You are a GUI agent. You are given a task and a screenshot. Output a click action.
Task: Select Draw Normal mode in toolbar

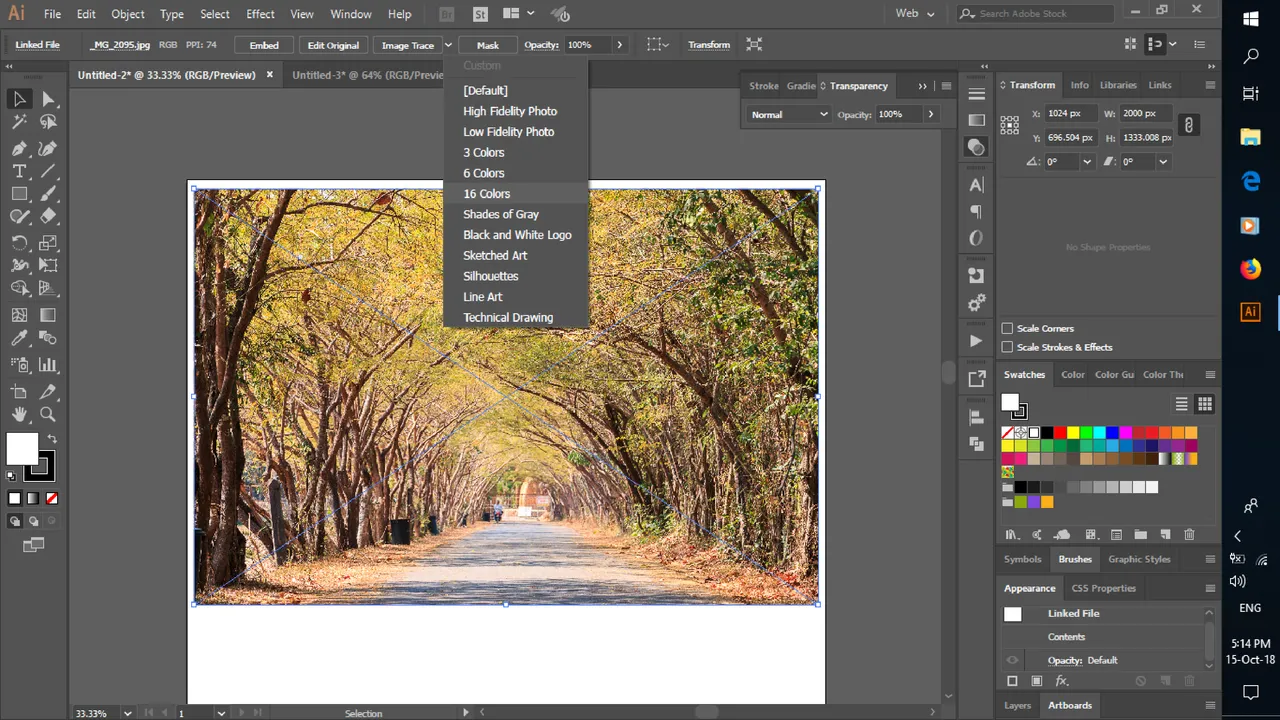click(15, 521)
